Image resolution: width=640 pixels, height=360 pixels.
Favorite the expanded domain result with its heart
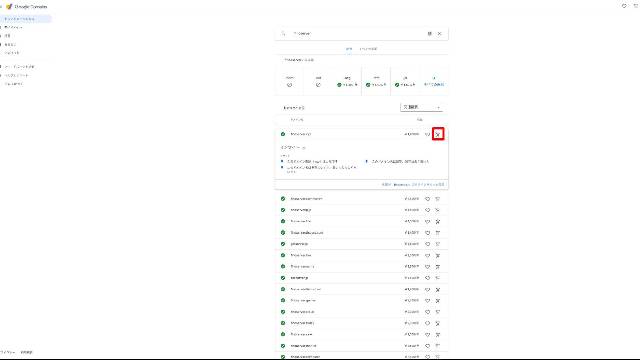click(427, 134)
